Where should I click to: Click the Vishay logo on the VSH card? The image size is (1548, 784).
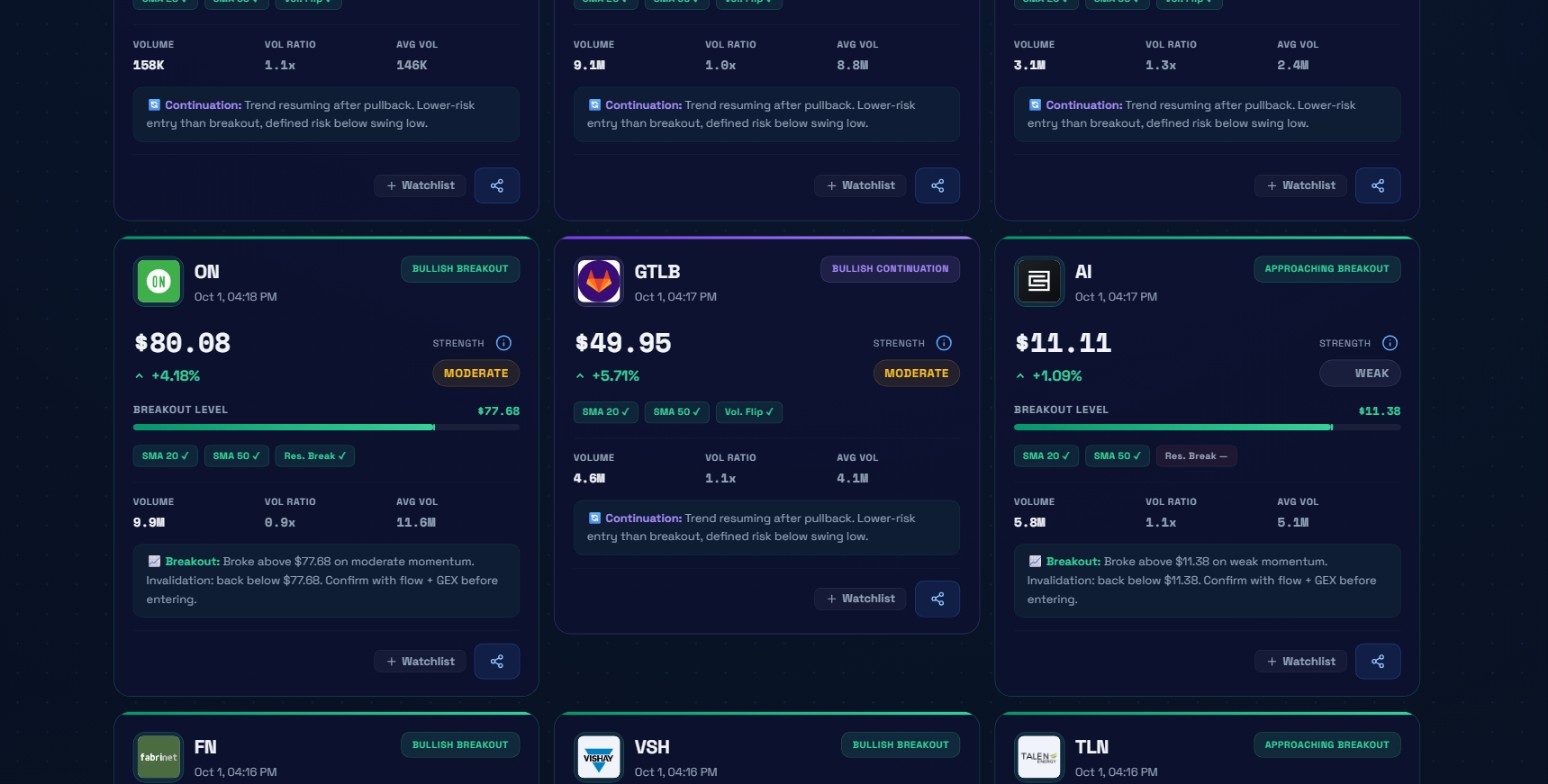[x=599, y=757]
